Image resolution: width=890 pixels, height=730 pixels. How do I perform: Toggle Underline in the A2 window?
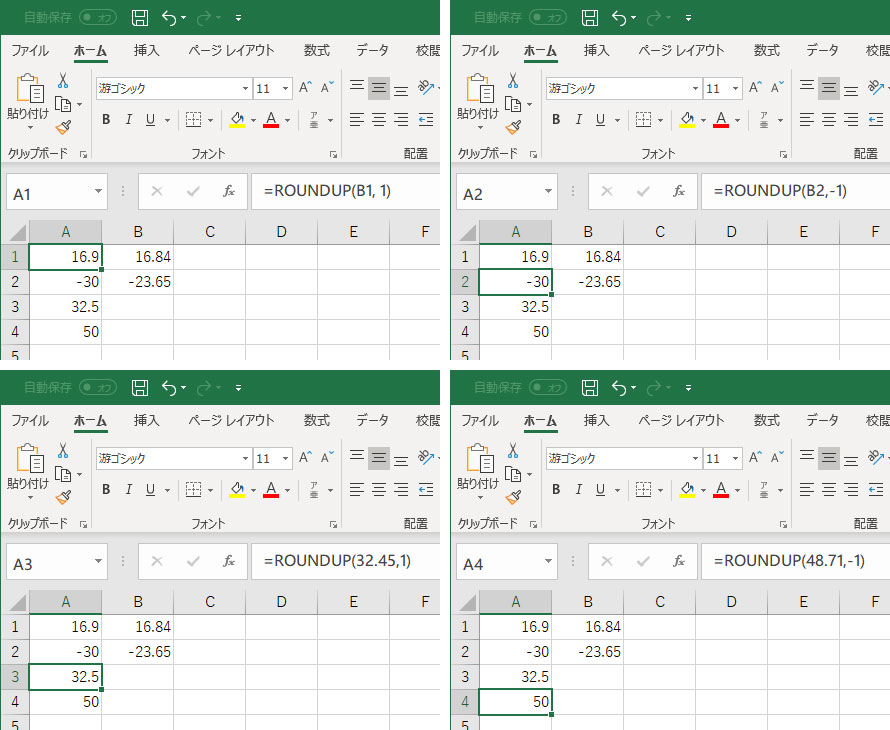coord(601,120)
